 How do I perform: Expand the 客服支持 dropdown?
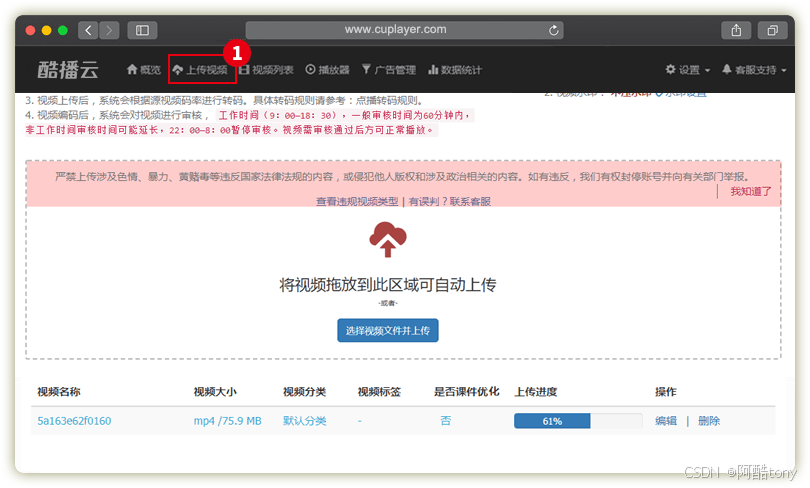tap(754, 70)
